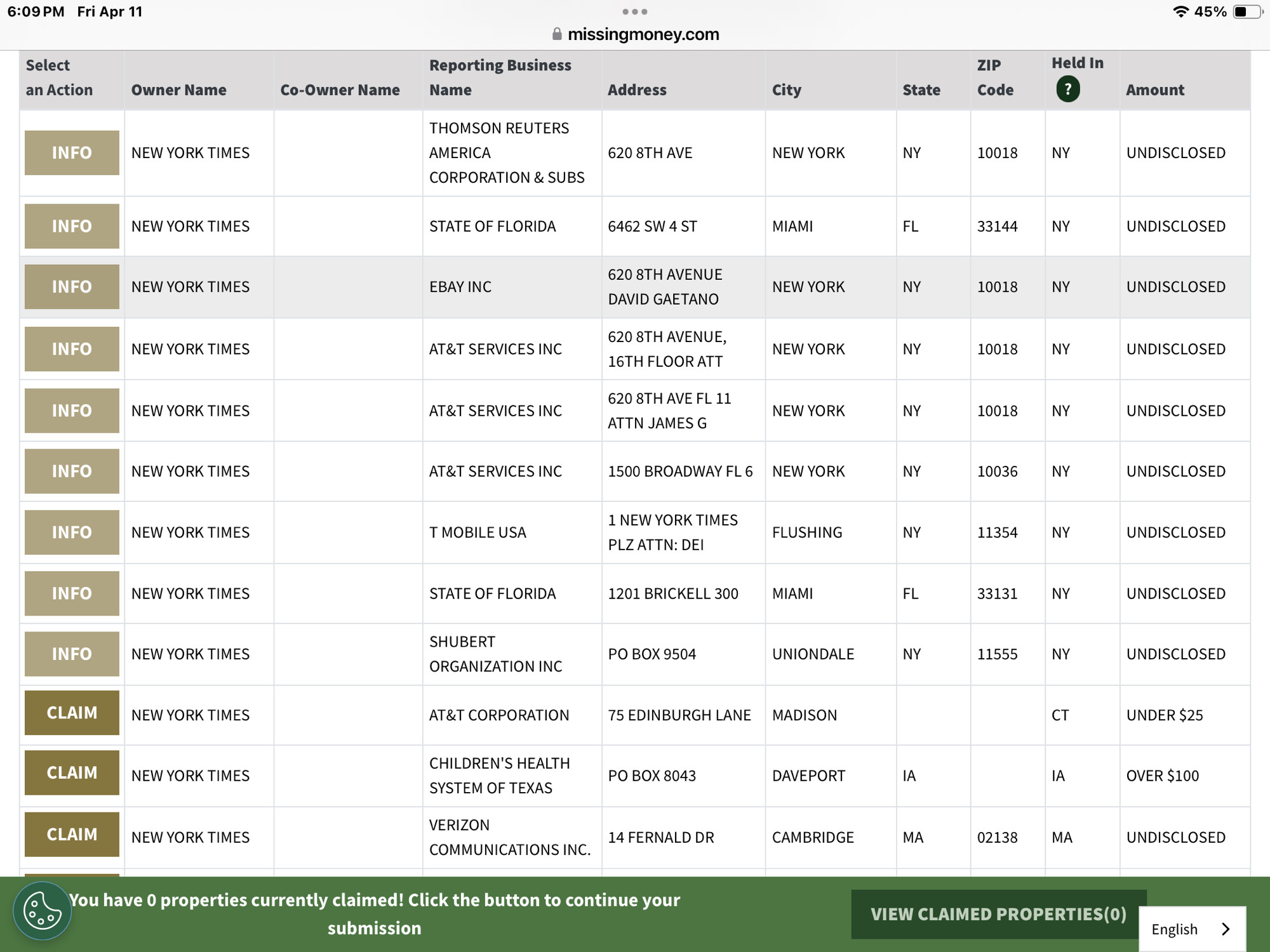Image resolution: width=1270 pixels, height=952 pixels.
Task: Click INFO for State of Florida 6462 SW 4 ST row
Action: click(72, 226)
